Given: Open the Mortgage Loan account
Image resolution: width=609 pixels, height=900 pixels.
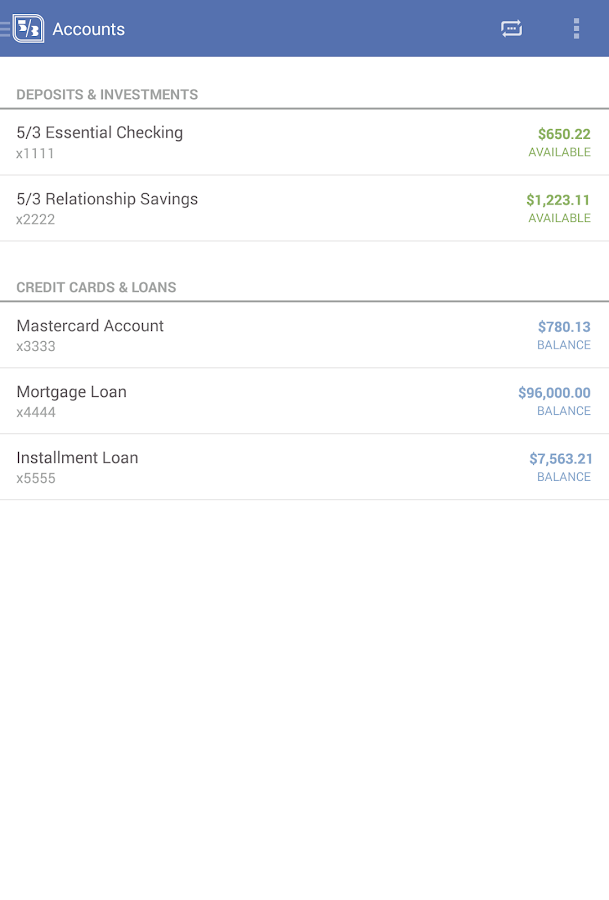Looking at the screenshot, I should [72, 392].
